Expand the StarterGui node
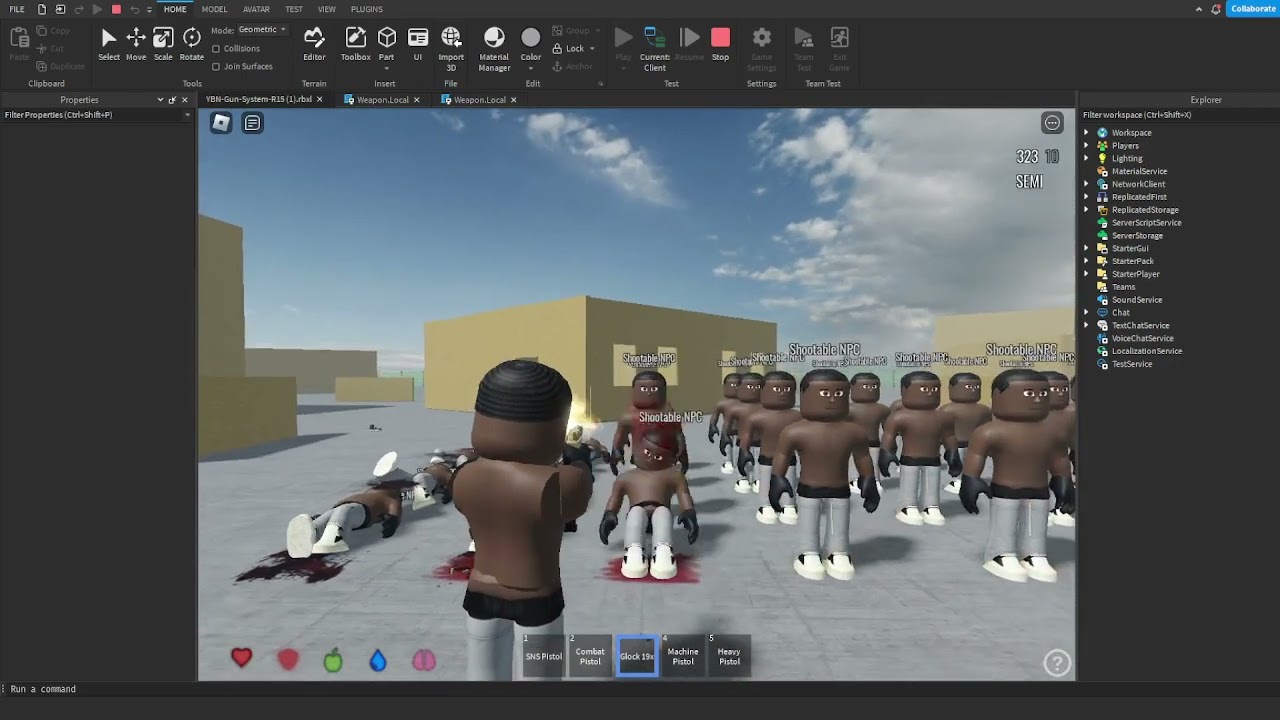The height and width of the screenshot is (720, 1280). (1086, 248)
